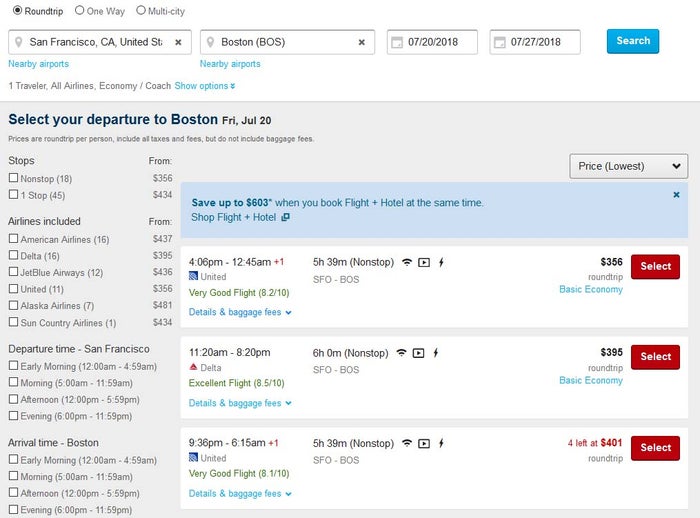Select the $356 United flight
This screenshot has height=518, width=700.
pos(655,267)
